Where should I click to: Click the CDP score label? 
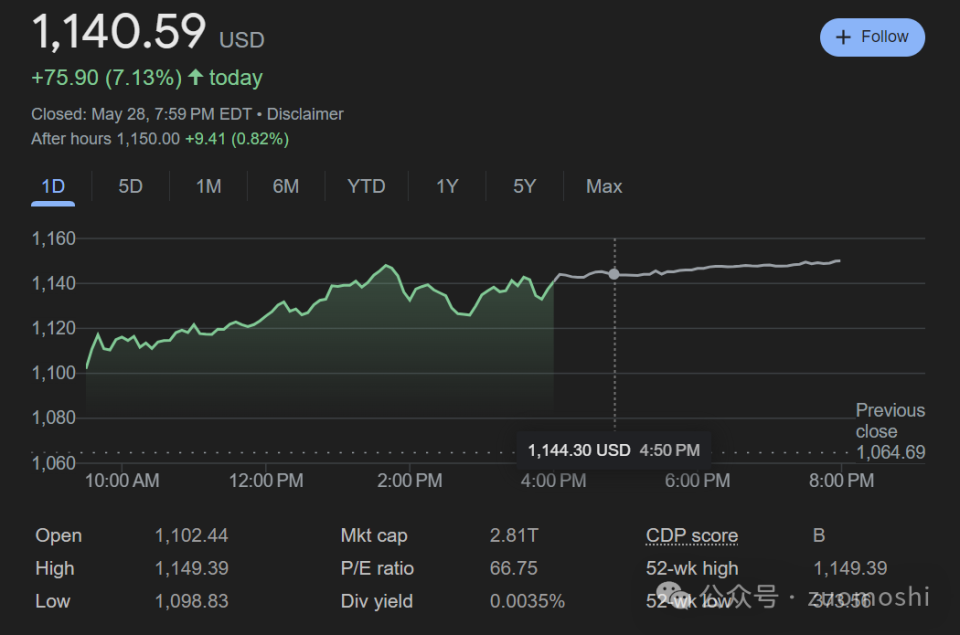click(691, 535)
